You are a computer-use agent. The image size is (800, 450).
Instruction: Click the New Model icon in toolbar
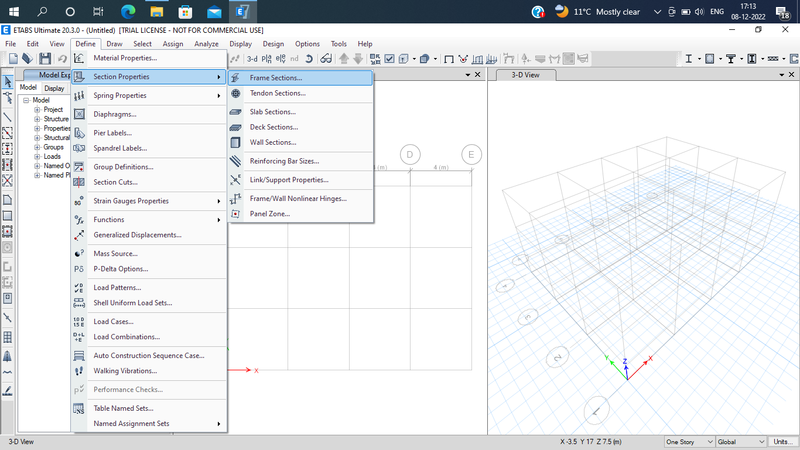coord(13,59)
